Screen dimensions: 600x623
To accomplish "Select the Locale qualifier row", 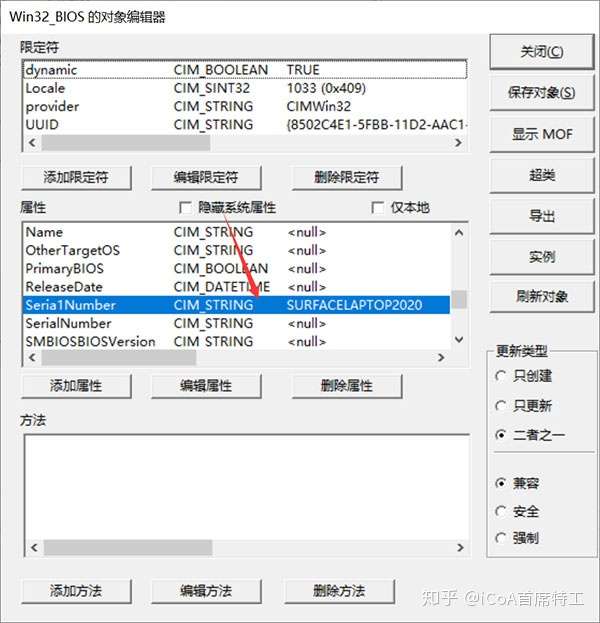I will click(245, 88).
